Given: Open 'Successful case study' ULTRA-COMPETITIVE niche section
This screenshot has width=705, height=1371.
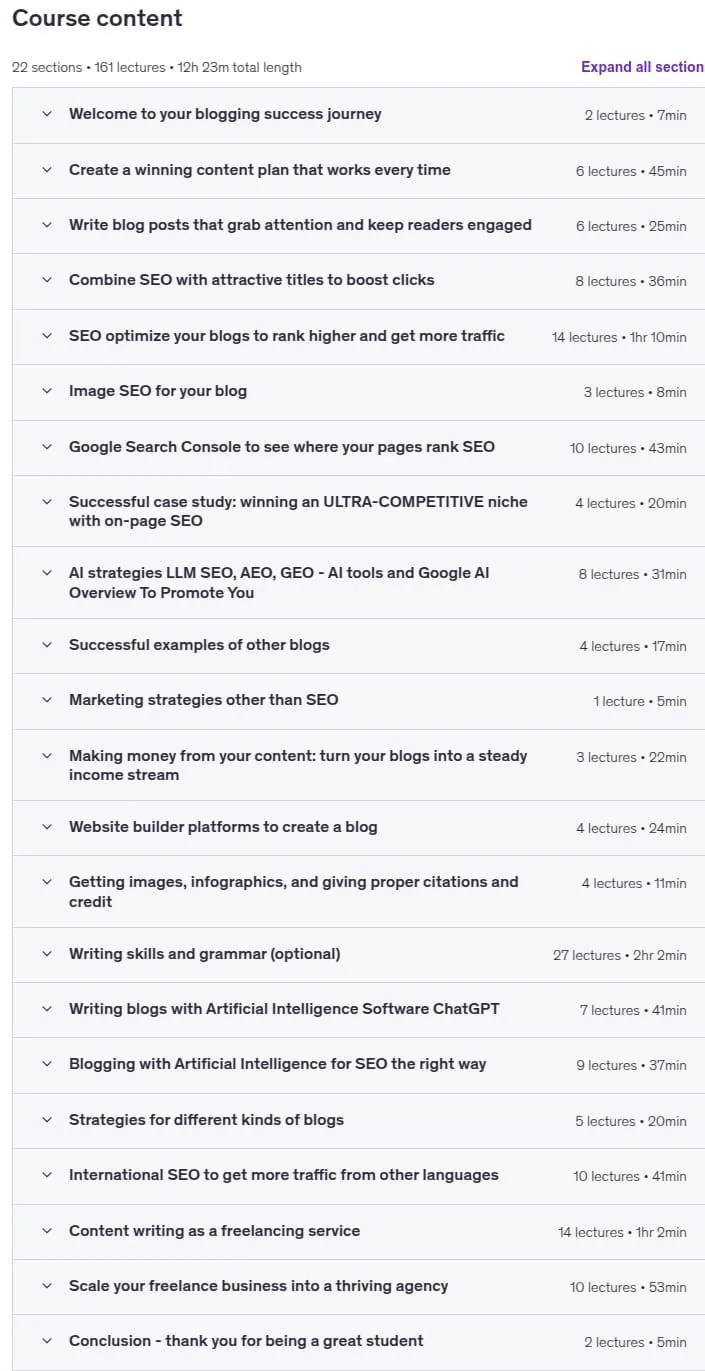Looking at the screenshot, I should pos(358,511).
